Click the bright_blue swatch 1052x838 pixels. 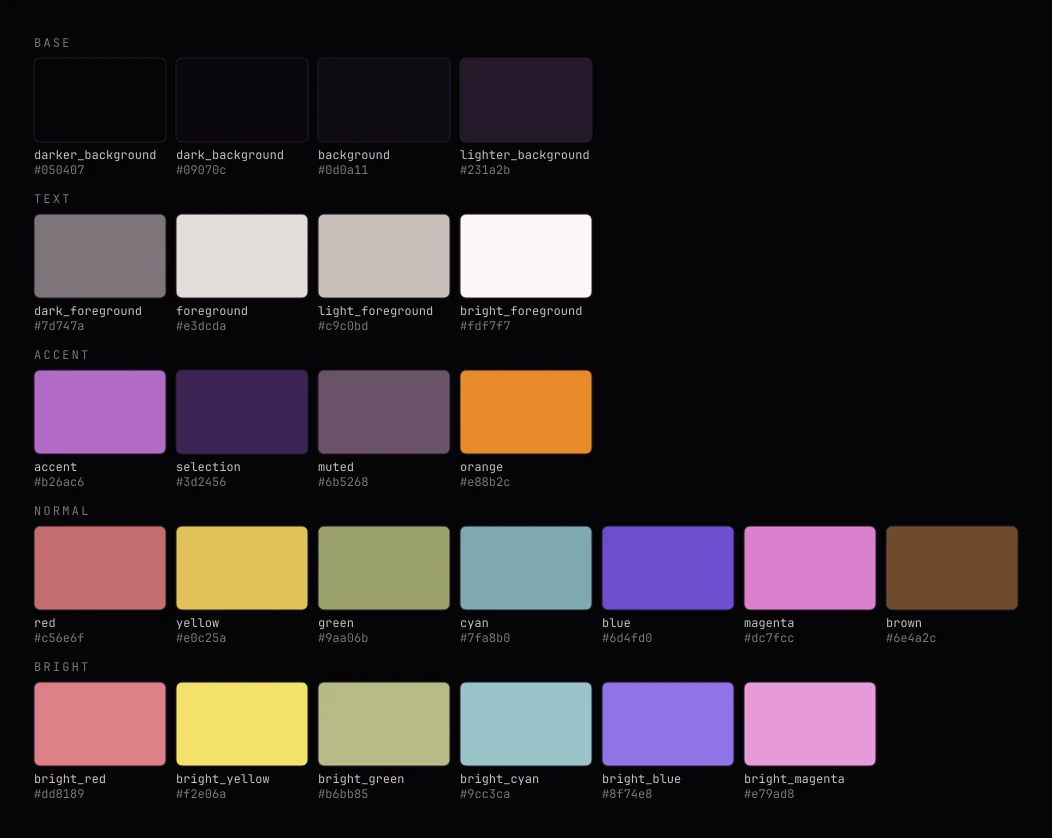tap(668, 724)
